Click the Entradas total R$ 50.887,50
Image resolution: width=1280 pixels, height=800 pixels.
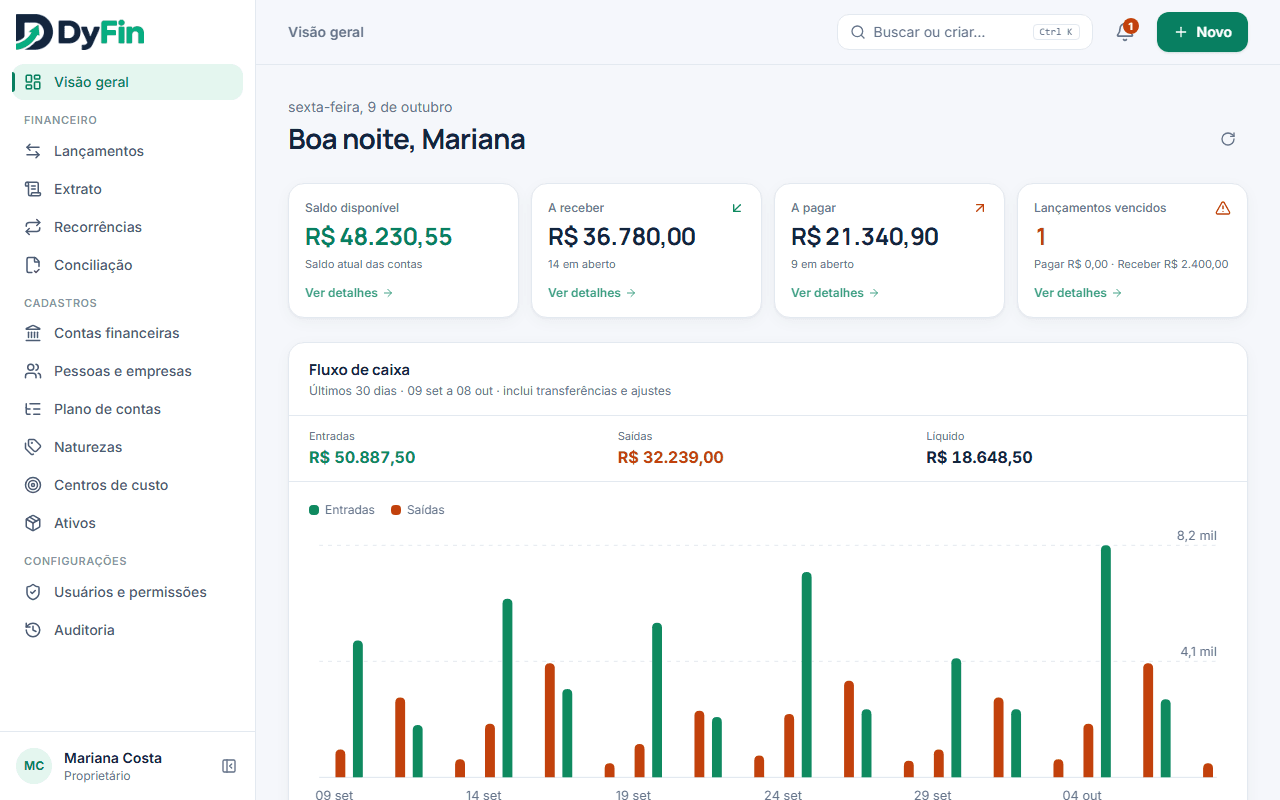click(362, 457)
